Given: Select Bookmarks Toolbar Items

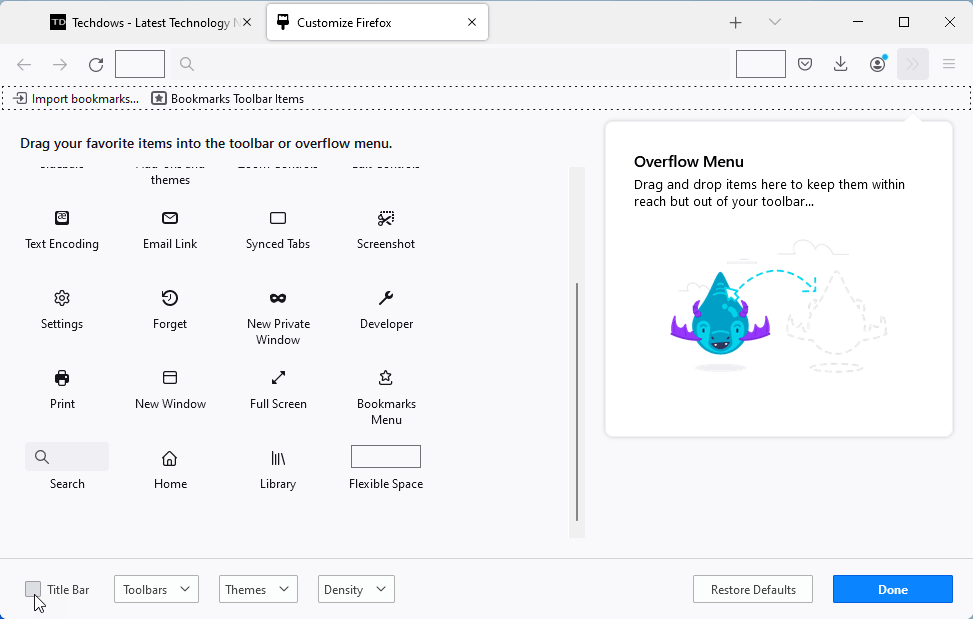Looking at the screenshot, I should 228,99.
